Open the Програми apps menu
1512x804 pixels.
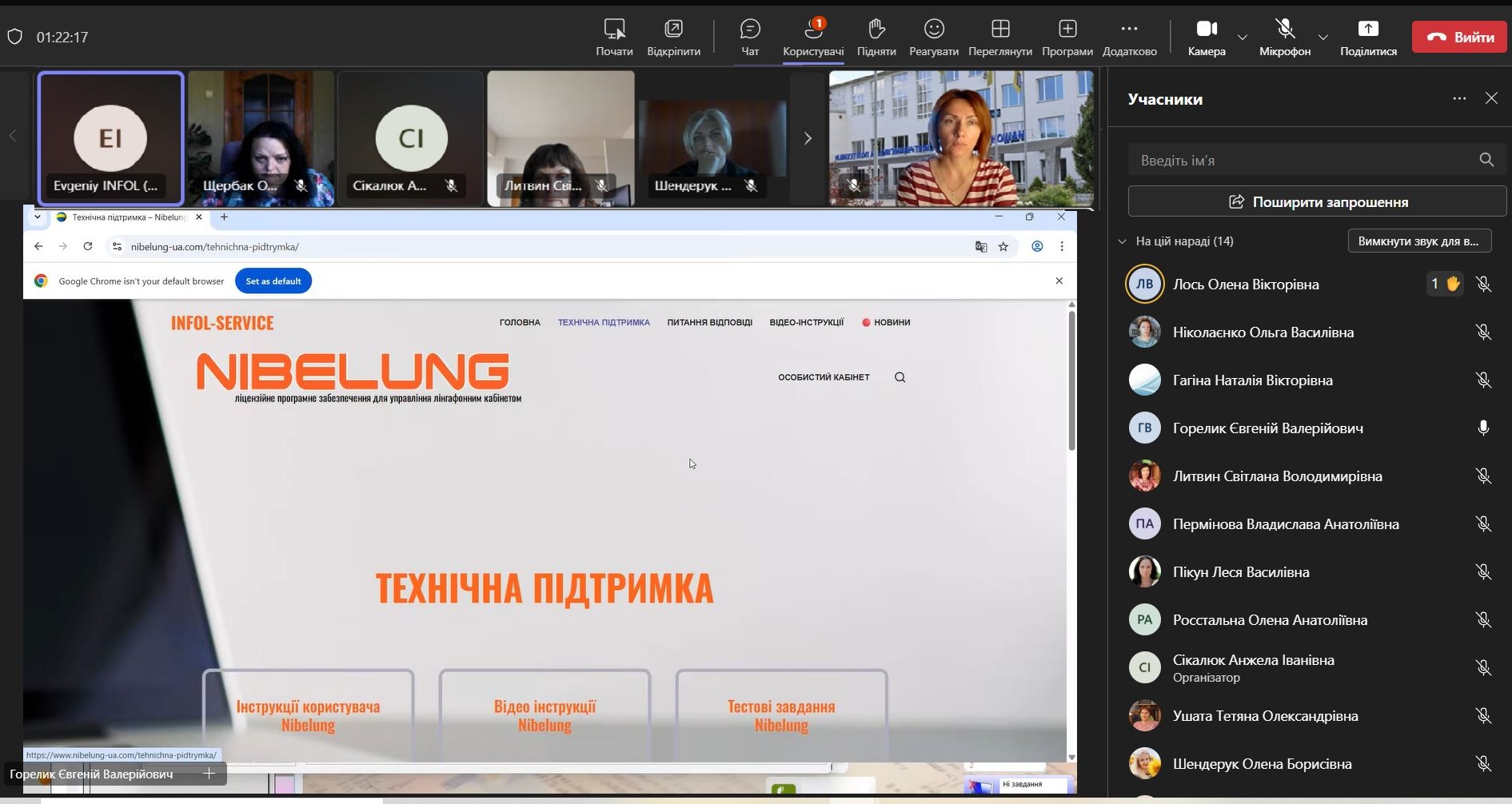pyautogui.click(x=1067, y=37)
